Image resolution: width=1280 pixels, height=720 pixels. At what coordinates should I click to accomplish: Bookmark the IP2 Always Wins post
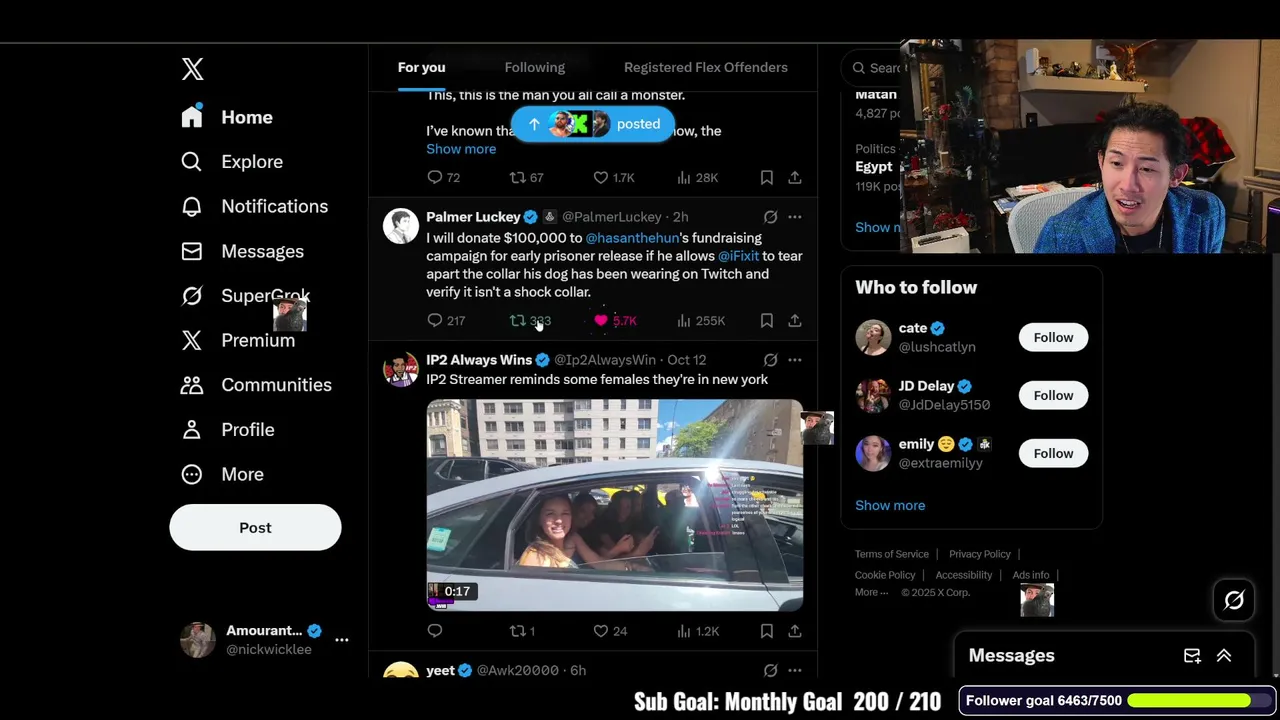coord(767,631)
